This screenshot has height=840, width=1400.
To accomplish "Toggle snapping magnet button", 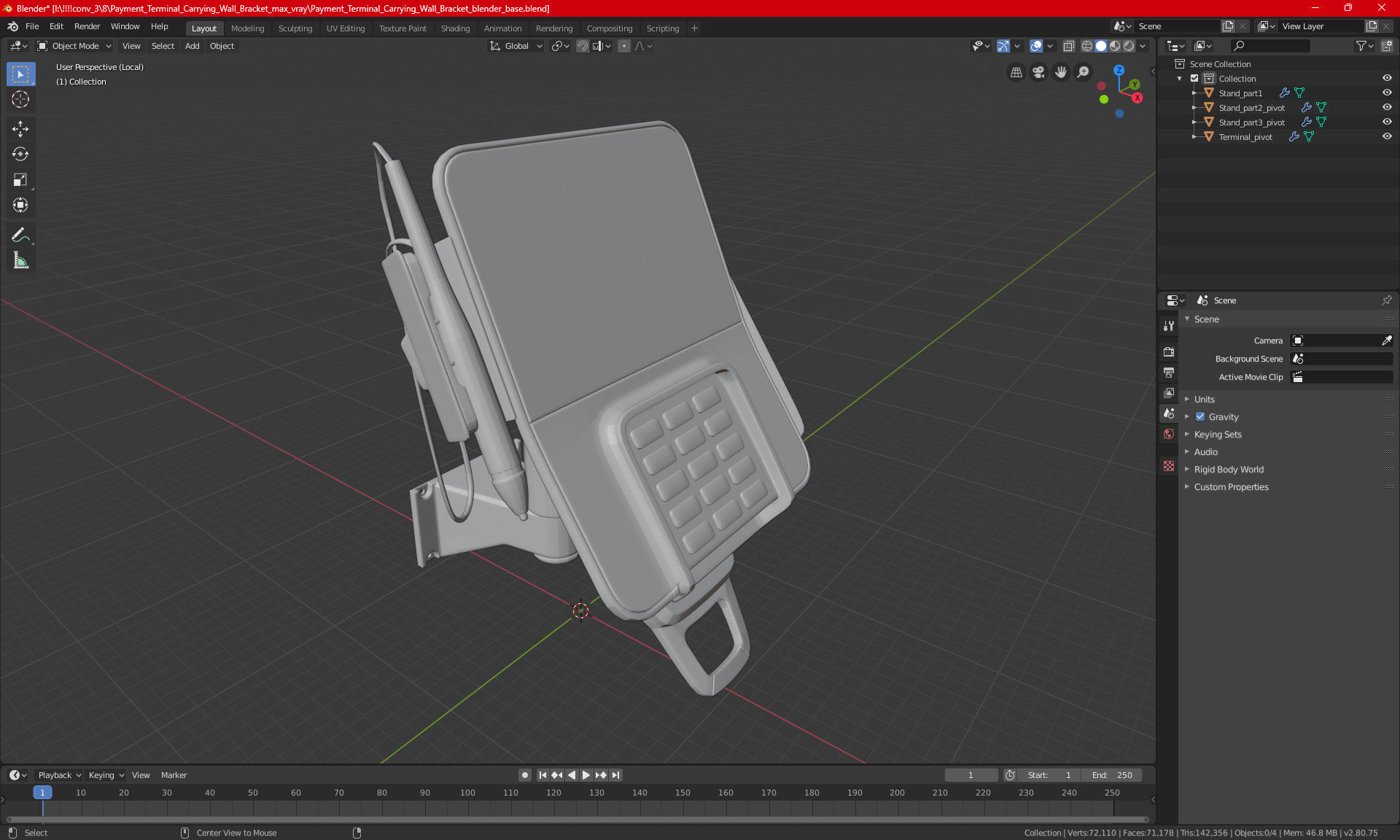I will [582, 46].
